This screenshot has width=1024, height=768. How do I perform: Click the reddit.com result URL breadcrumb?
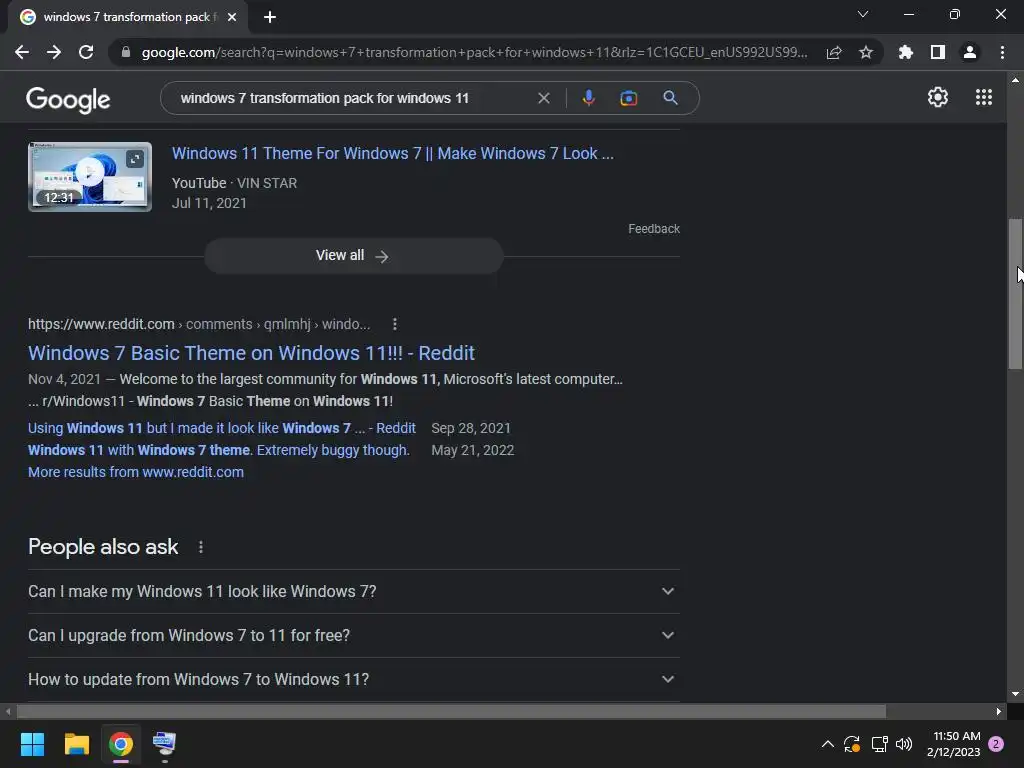(x=199, y=324)
